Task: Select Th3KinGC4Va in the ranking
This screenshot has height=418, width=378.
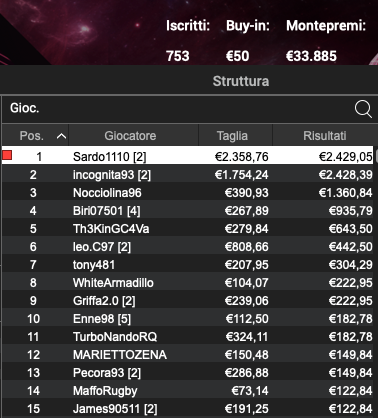Action: pos(188,228)
